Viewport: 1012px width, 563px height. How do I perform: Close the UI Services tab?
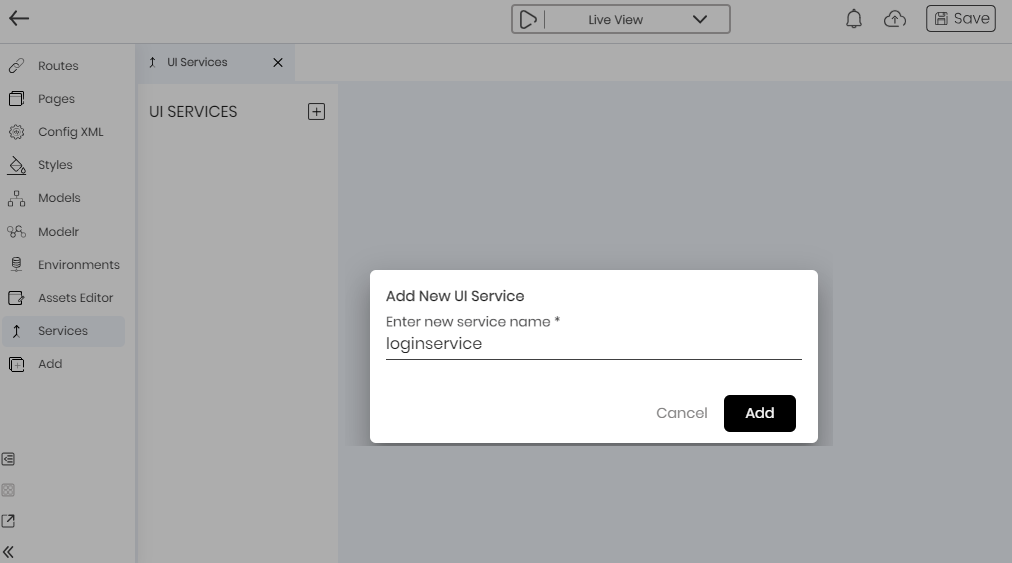(x=278, y=63)
